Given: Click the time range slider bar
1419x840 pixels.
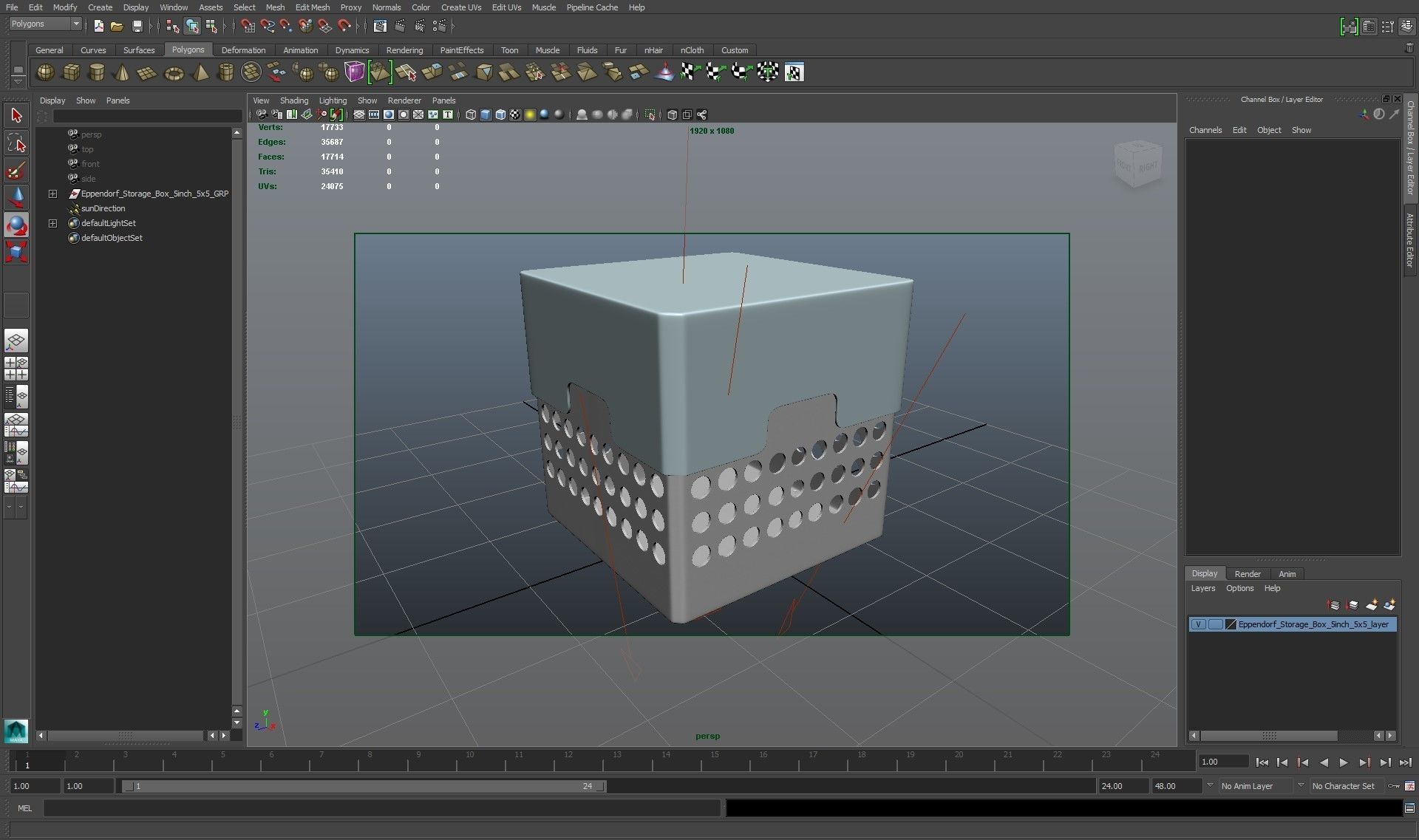Looking at the screenshot, I should click(x=364, y=786).
